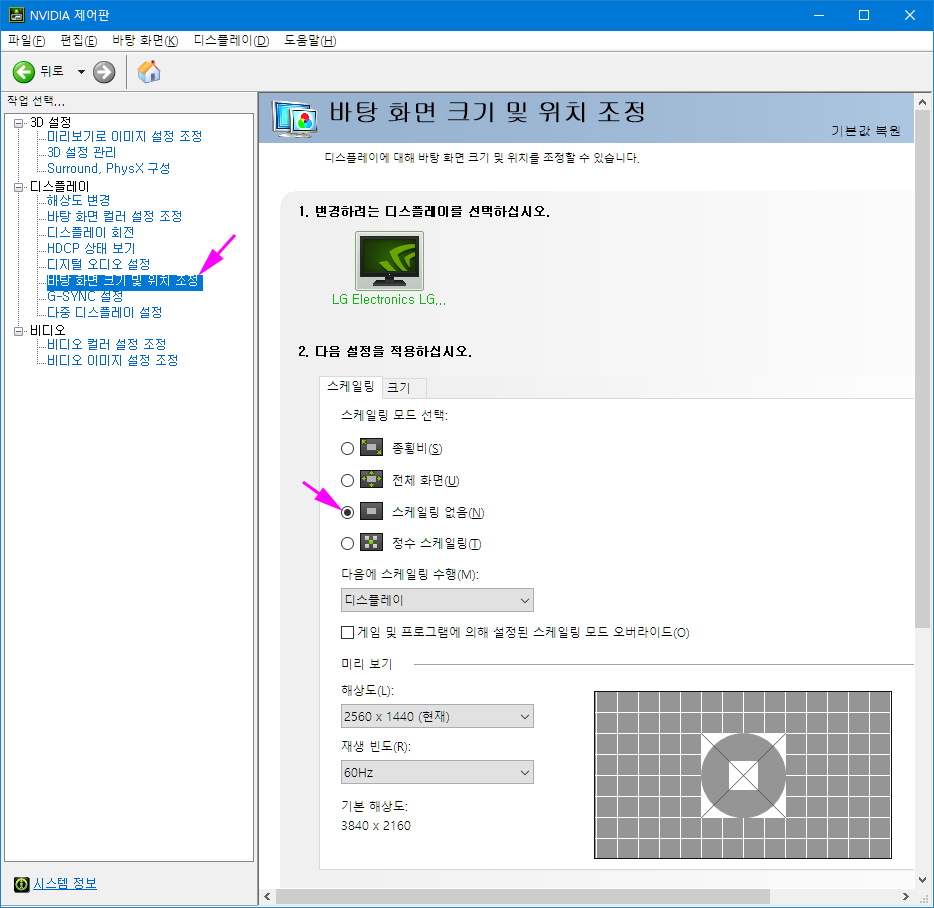Image resolution: width=934 pixels, height=908 pixels.
Task: Open HDCP 상태 보기
Action: point(91,248)
